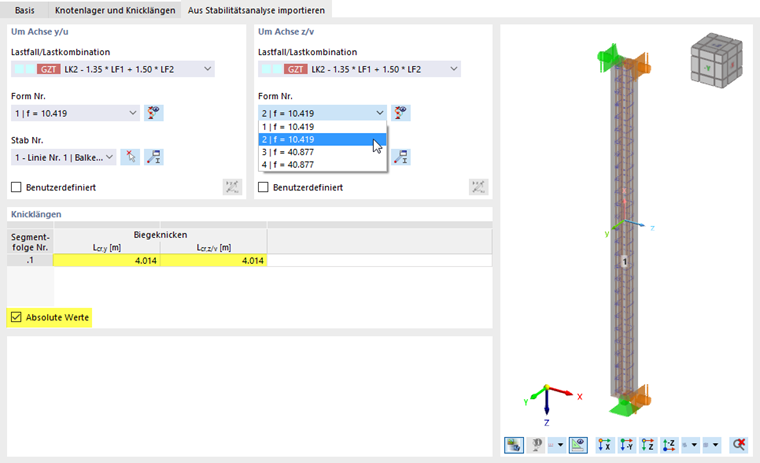The height and width of the screenshot is (463, 760).
Task: Choose mode '3 | f = 40.877' from list
Action: click(x=322, y=152)
